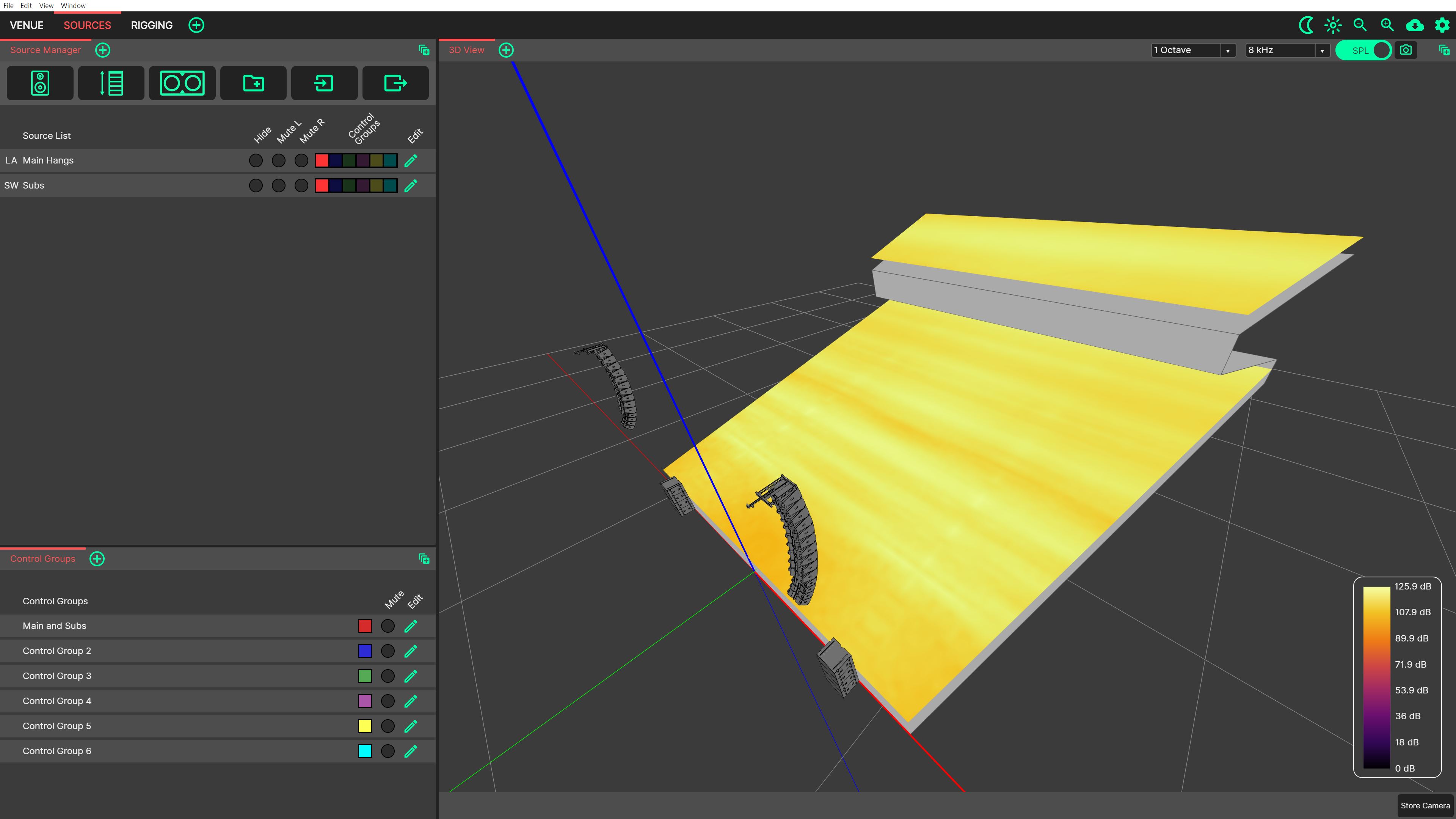The image size is (1456, 819).
Task: Switch to the VENUE tab
Action: click(x=27, y=25)
